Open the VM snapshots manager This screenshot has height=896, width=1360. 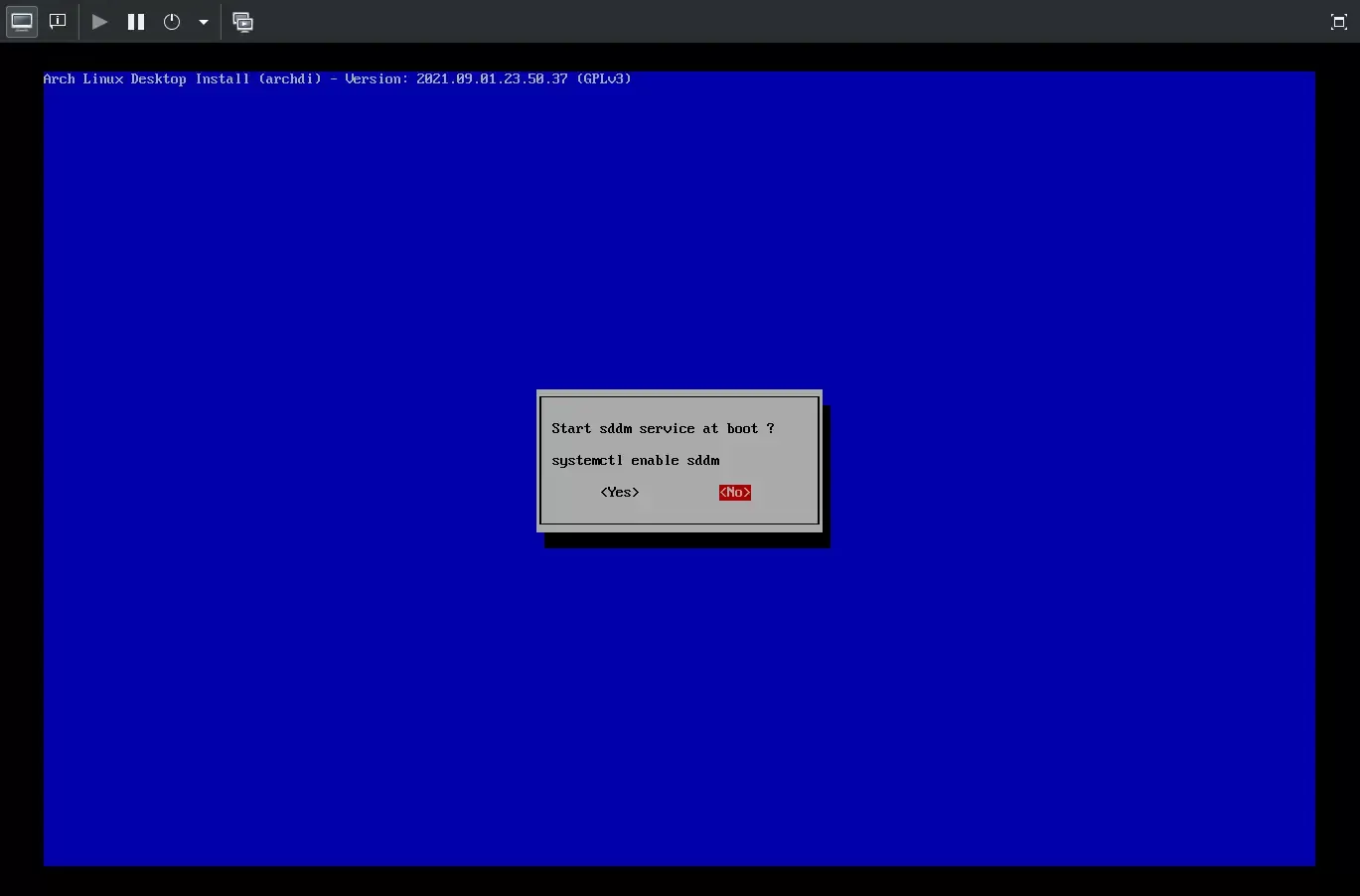pyautogui.click(x=242, y=22)
